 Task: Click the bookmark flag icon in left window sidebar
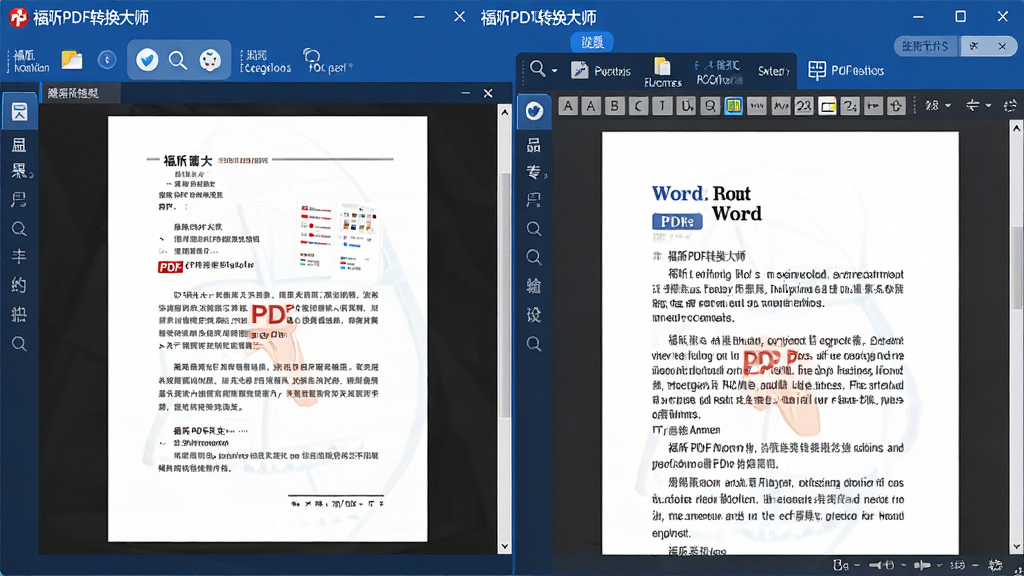[x=19, y=200]
